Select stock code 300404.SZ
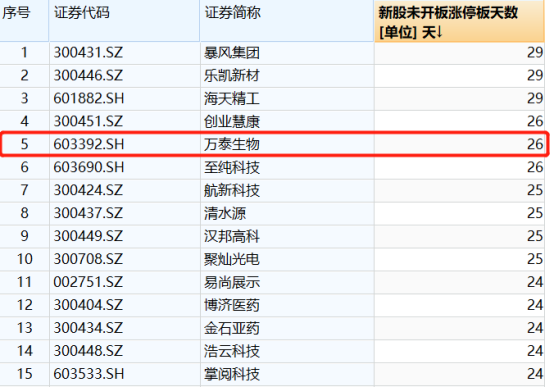The image size is (554, 387). (88, 305)
